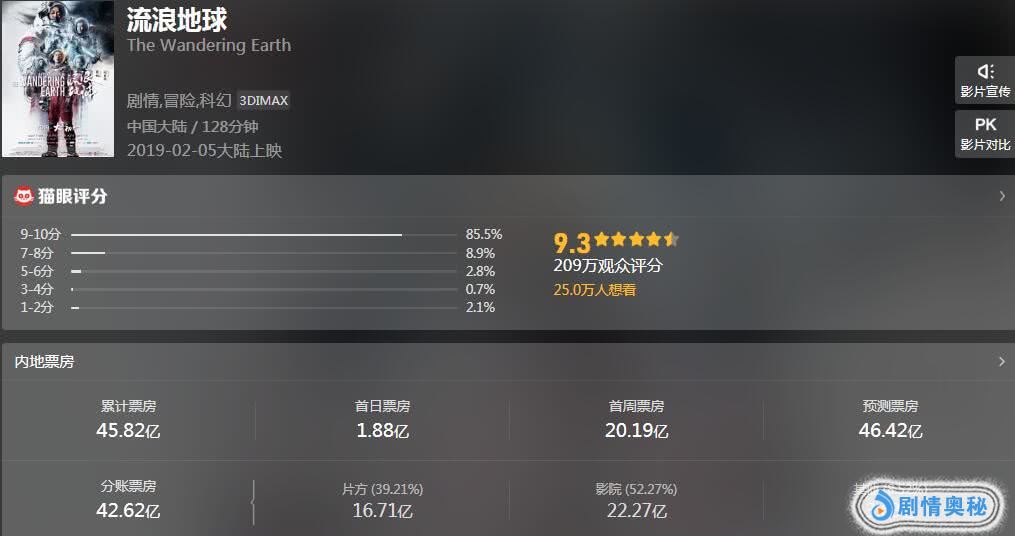Click the 分账票房 42.62亿 figure

(128, 510)
